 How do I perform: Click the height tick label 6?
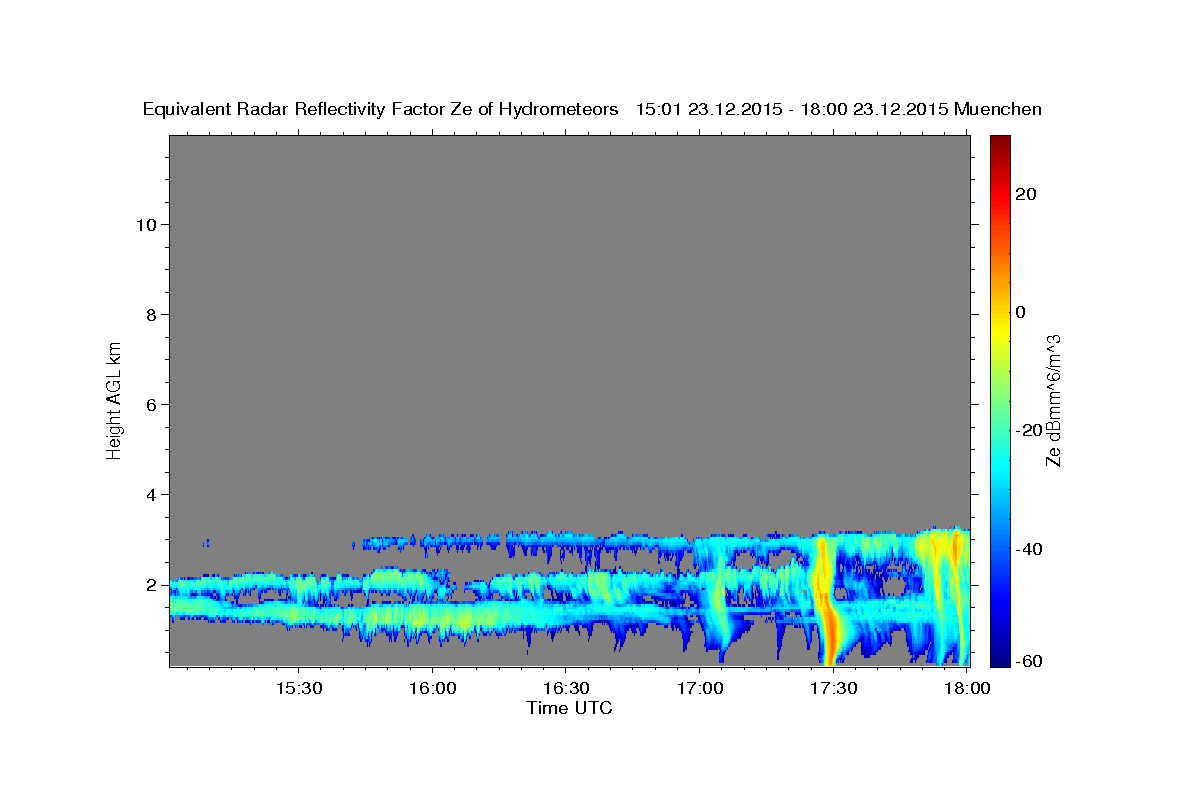tap(152, 405)
